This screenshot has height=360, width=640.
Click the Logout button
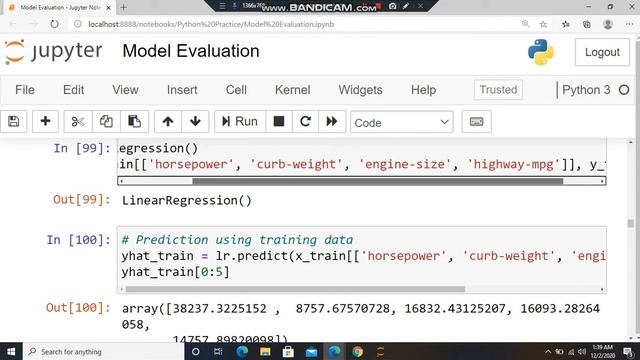602,52
